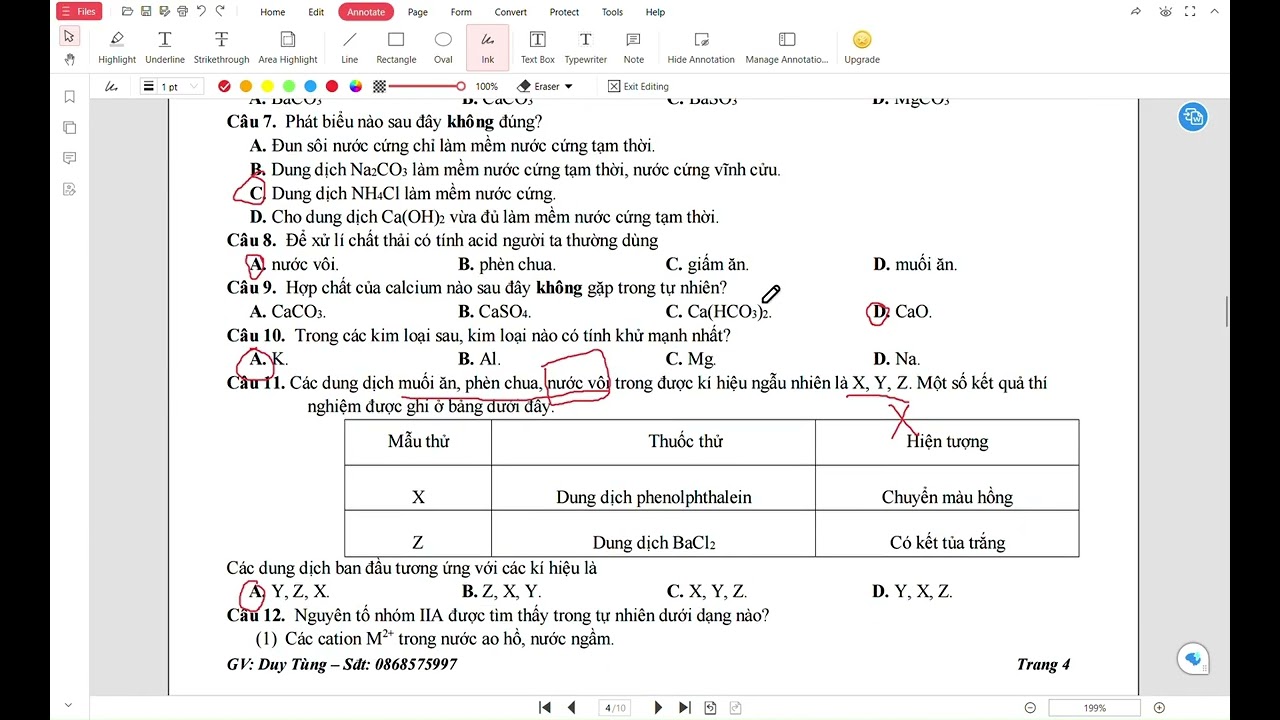This screenshot has height=720, width=1280.
Task: Select the Annotate tab
Action: point(366,12)
